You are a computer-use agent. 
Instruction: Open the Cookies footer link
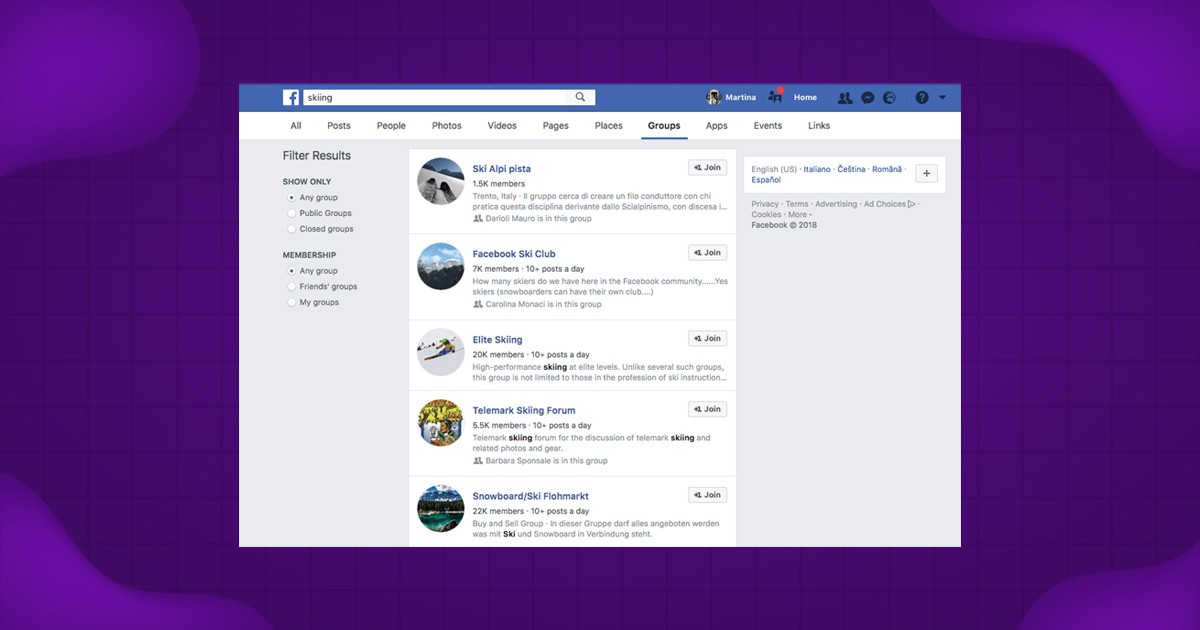[x=766, y=215]
